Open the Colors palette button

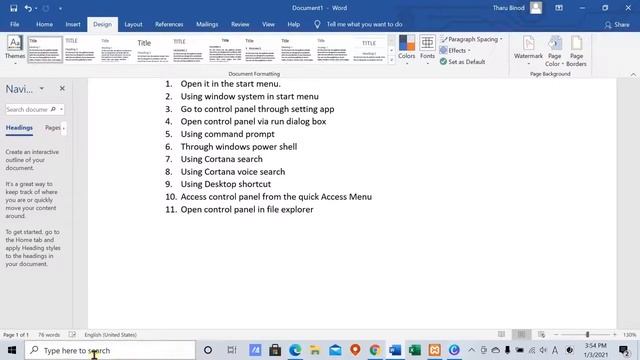(x=407, y=50)
